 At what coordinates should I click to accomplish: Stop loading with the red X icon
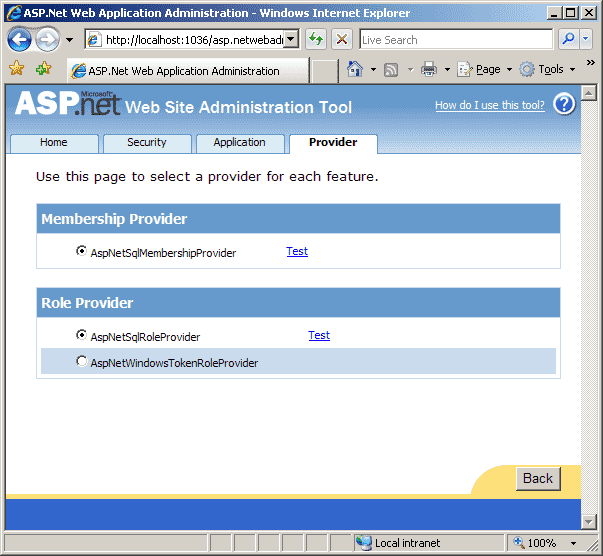pyautogui.click(x=341, y=39)
